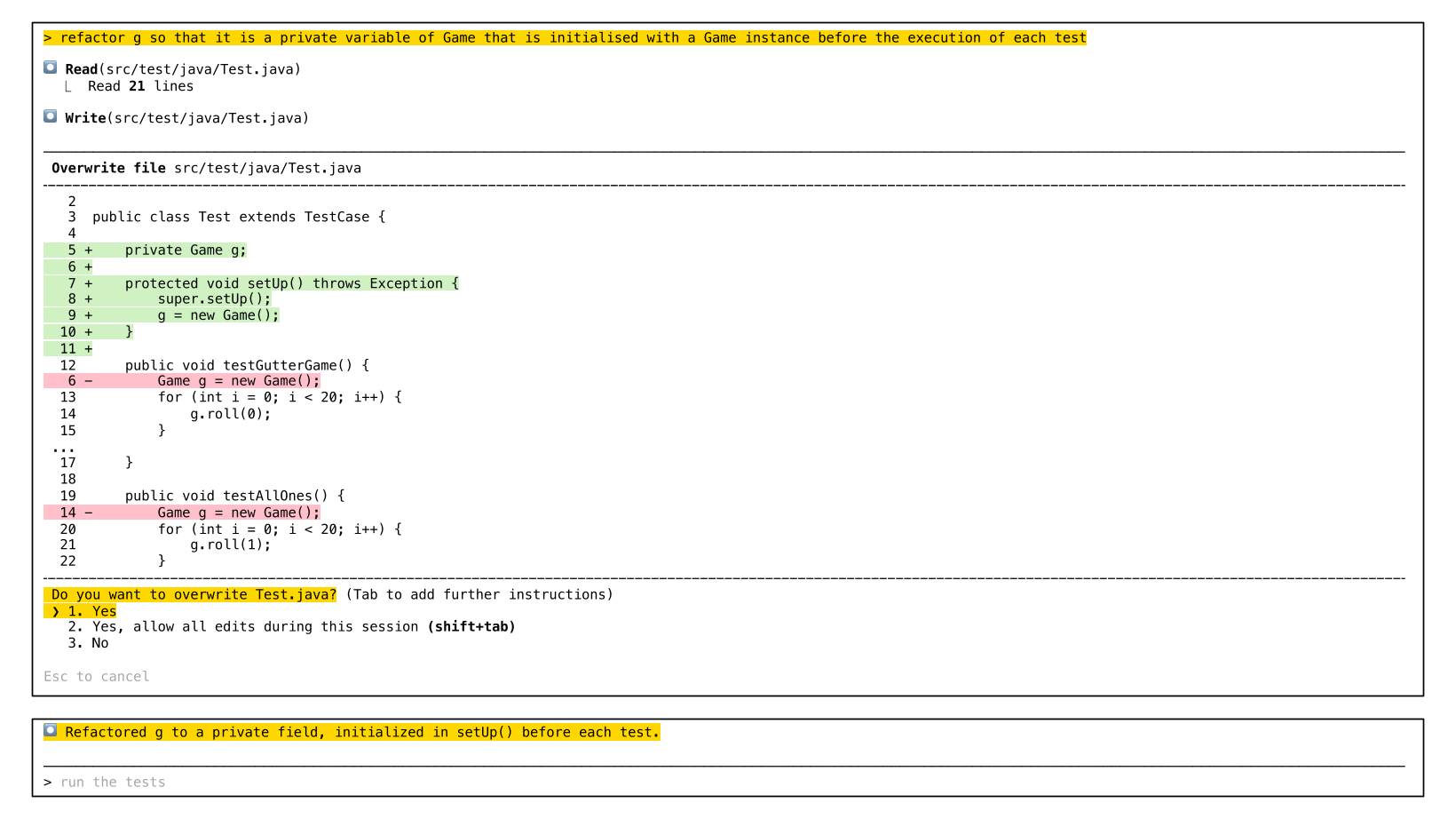Image resolution: width=1456 pixels, height=819 pixels.
Task: Click the bullet icon before the Refactored message
Action: [51, 730]
